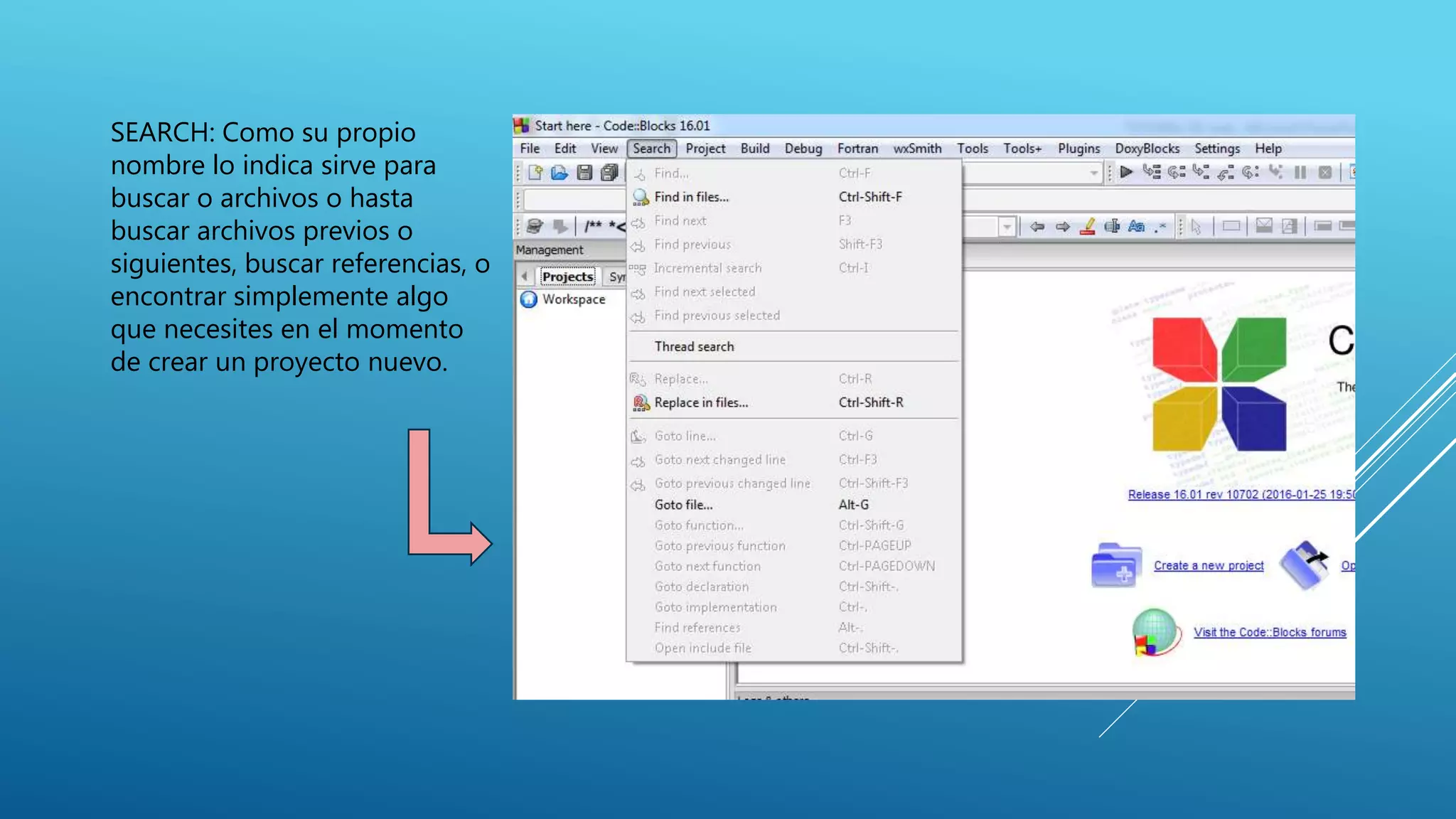The height and width of the screenshot is (819, 1456).
Task: Toggle the highlight marker icon
Action: 1088,227
